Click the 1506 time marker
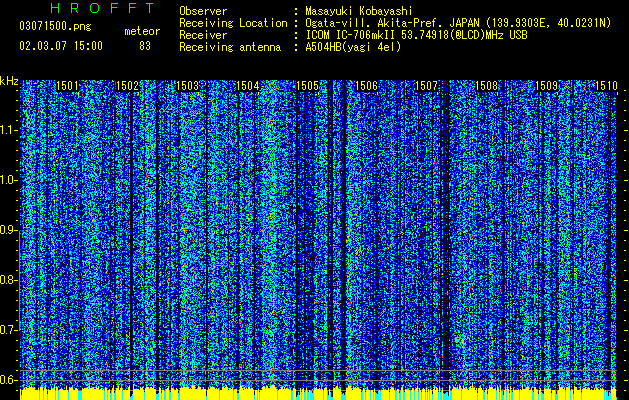Viewport: 629px width, 400px height. point(367,86)
